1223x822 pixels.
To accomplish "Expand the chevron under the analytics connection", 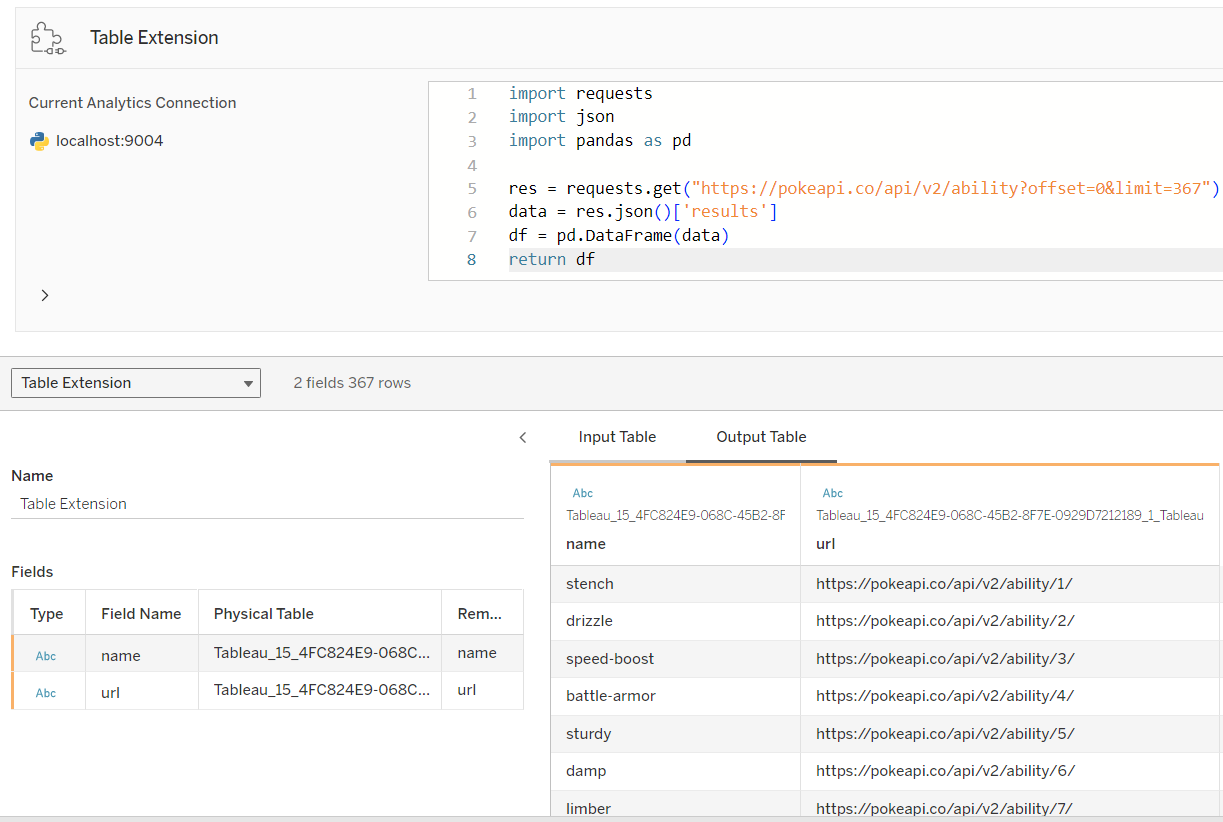I will click(45, 295).
